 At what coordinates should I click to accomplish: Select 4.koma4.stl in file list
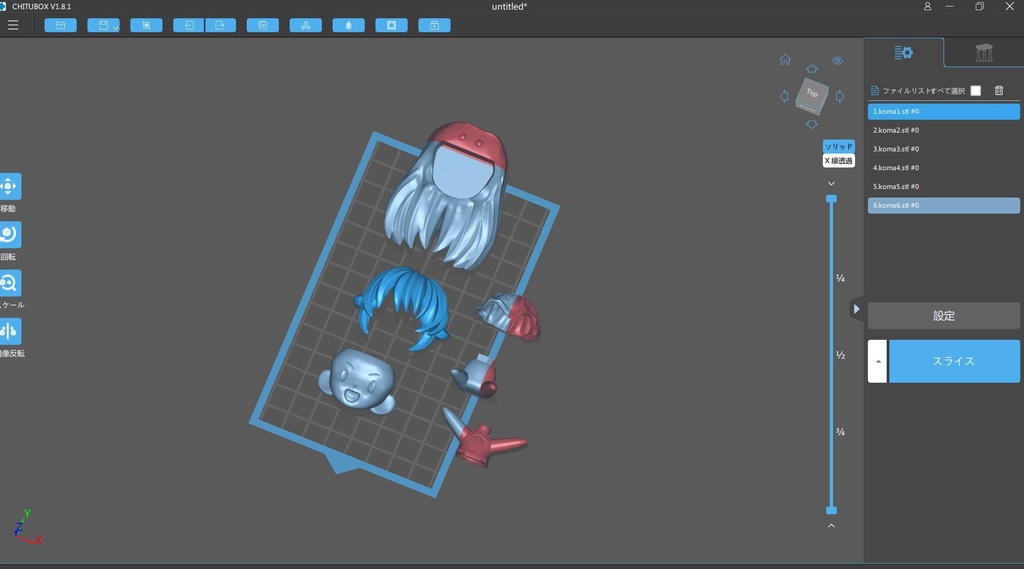(x=944, y=168)
